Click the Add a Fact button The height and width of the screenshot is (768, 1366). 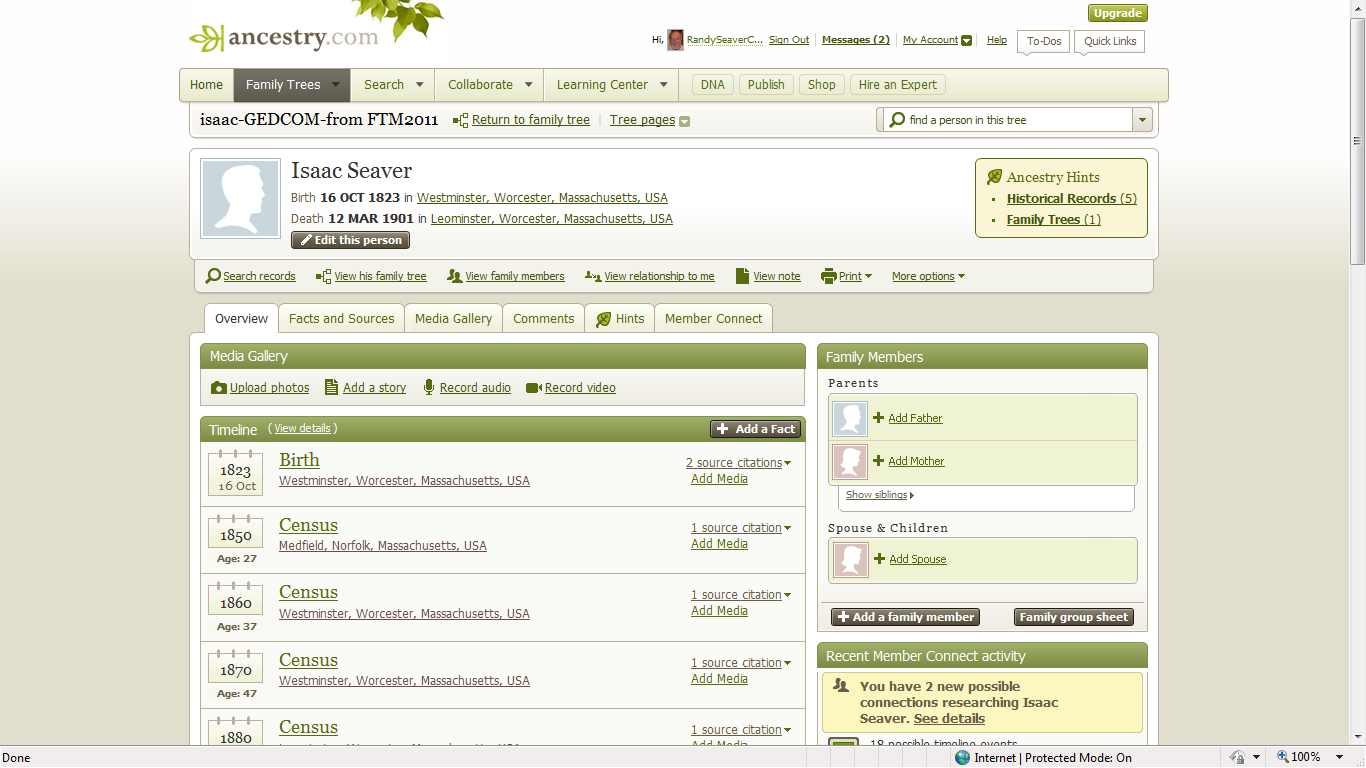click(x=755, y=429)
